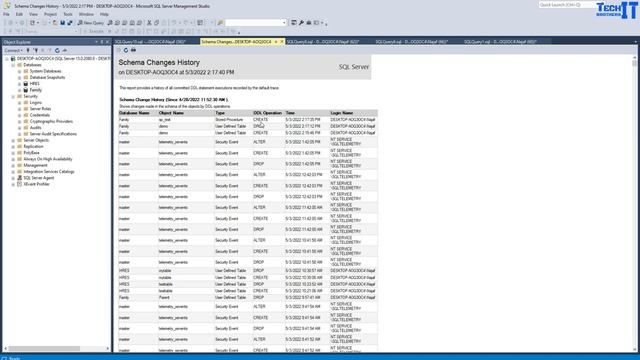Click the Save All icon
Viewport: 640px width, 360px height.
pos(70,23)
